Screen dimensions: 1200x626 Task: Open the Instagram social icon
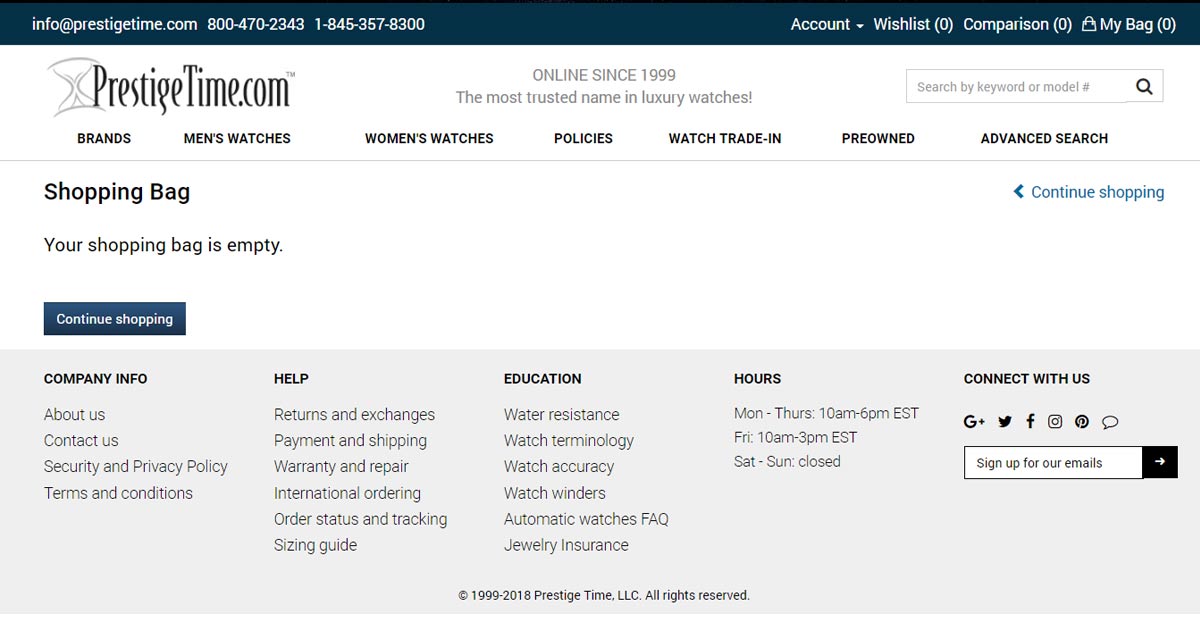point(1055,422)
